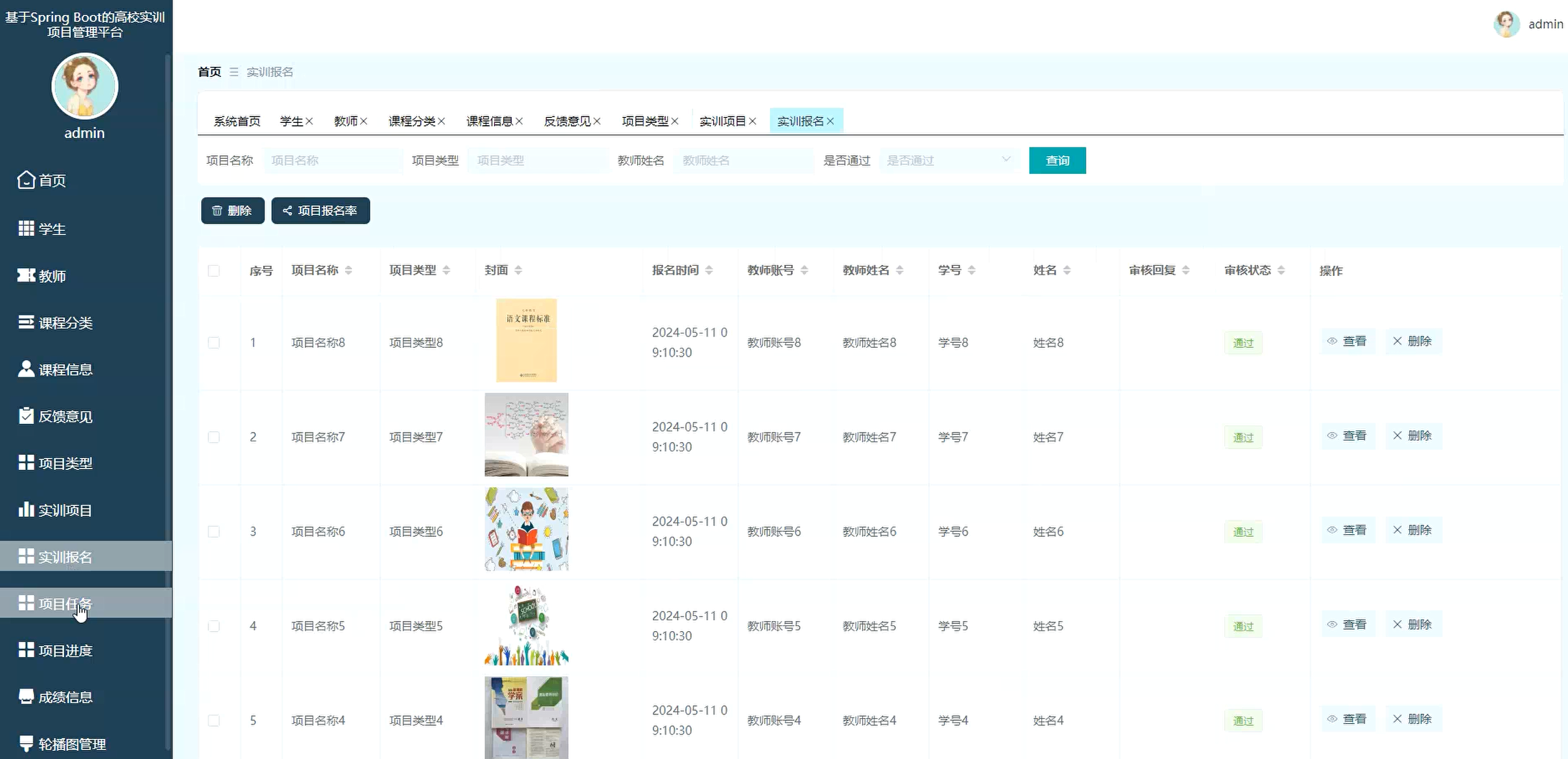Viewport: 1568px width, 759px height.
Task: Sort by 项目名称 column
Action: [349, 270]
